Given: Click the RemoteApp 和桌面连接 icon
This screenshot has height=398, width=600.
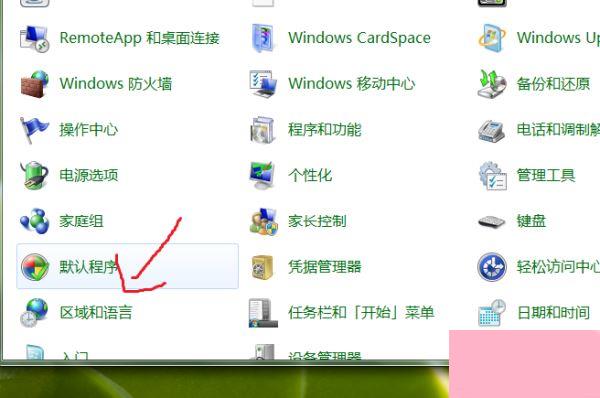Looking at the screenshot, I should (x=34, y=38).
